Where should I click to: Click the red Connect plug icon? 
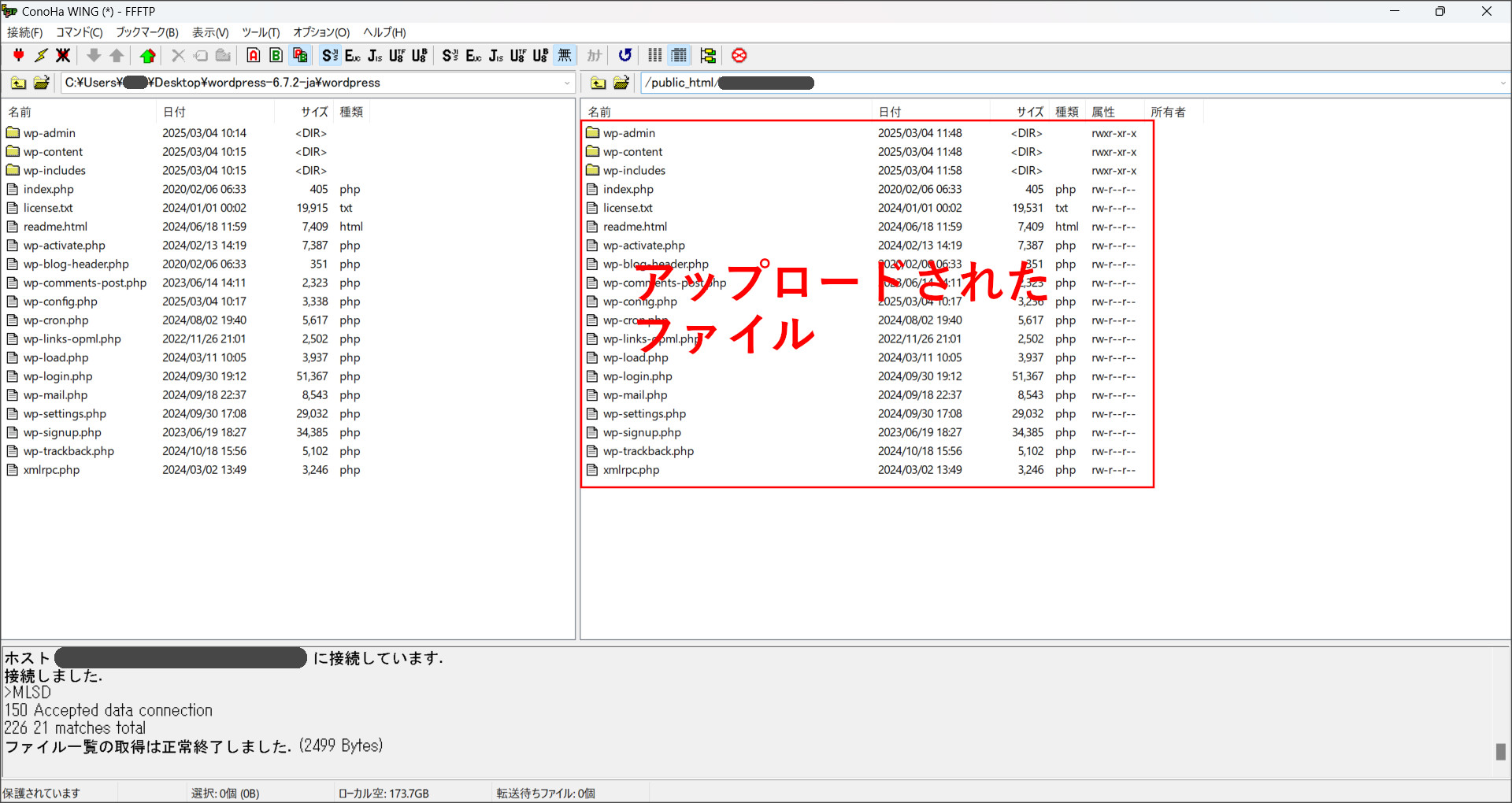click(x=18, y=55)
